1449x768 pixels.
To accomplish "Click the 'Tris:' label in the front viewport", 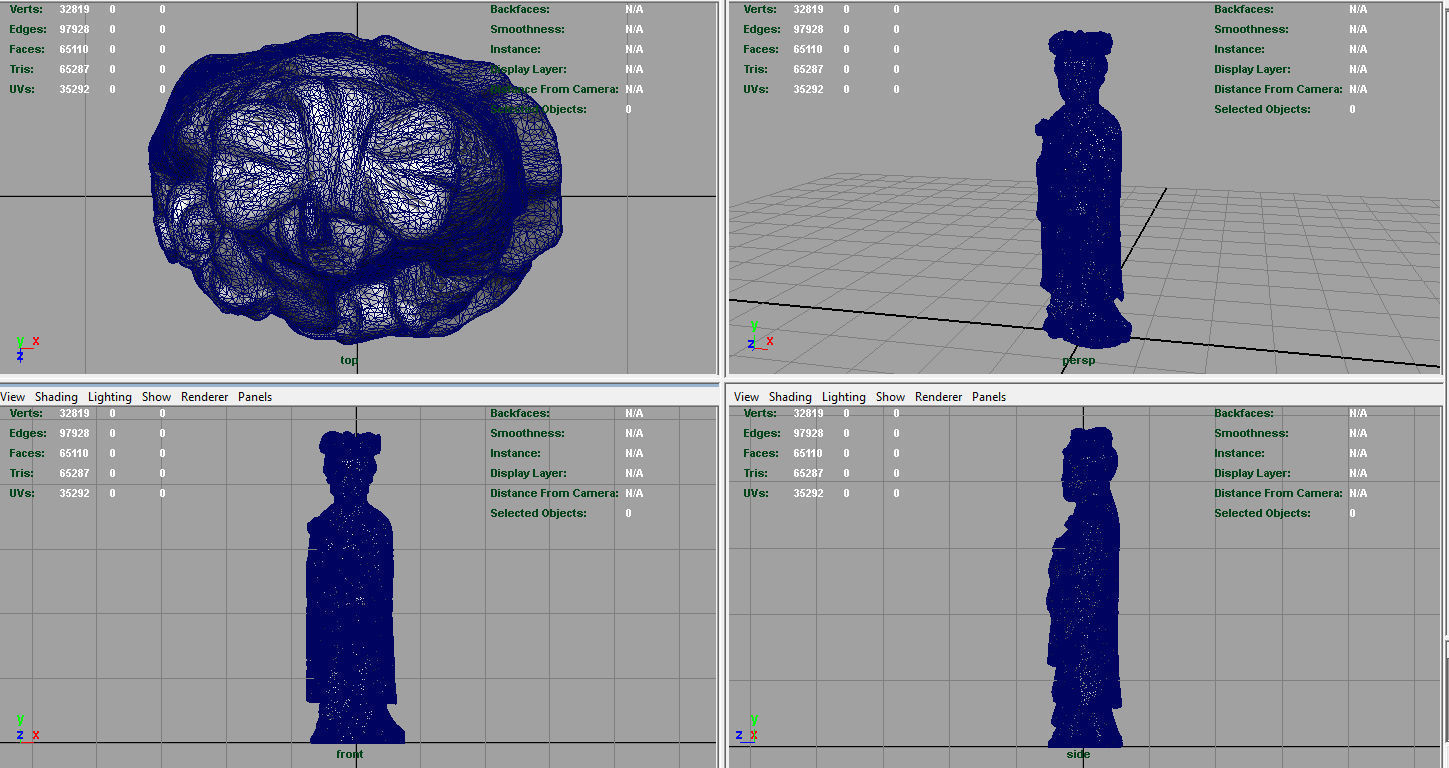I will coord(22,473).
